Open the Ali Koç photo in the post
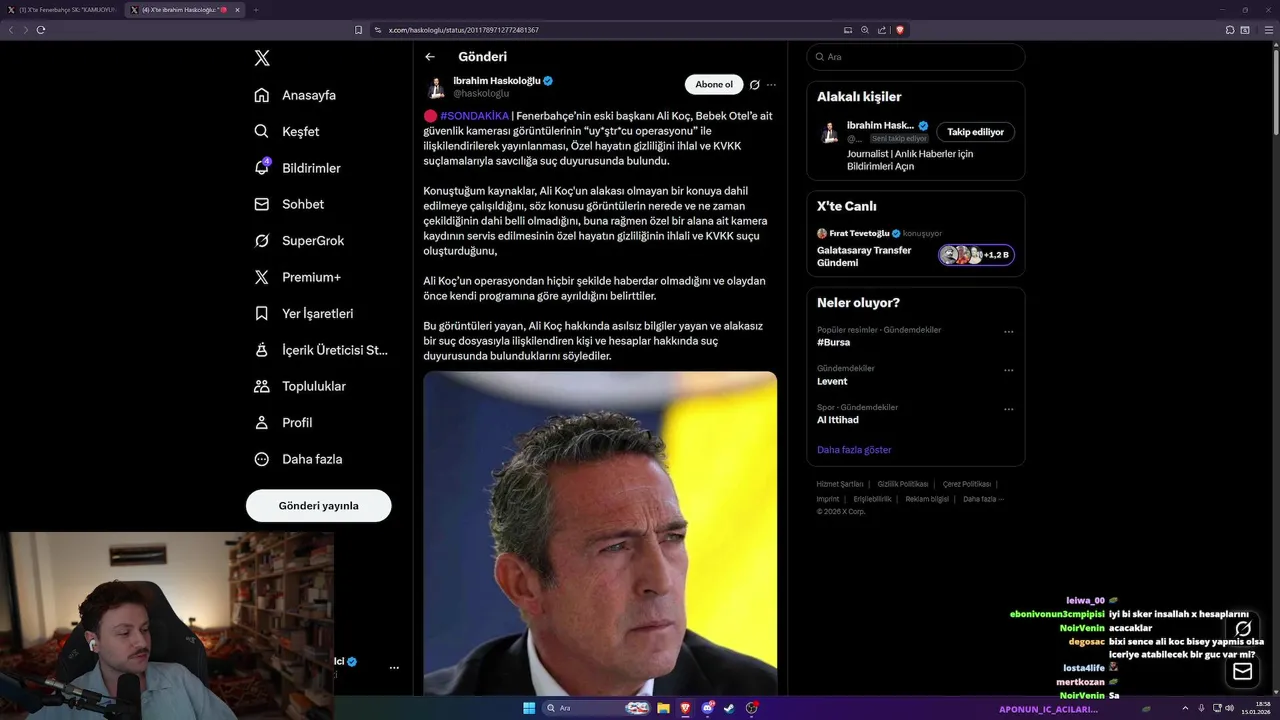1280x720 pixels. [600, 533]
